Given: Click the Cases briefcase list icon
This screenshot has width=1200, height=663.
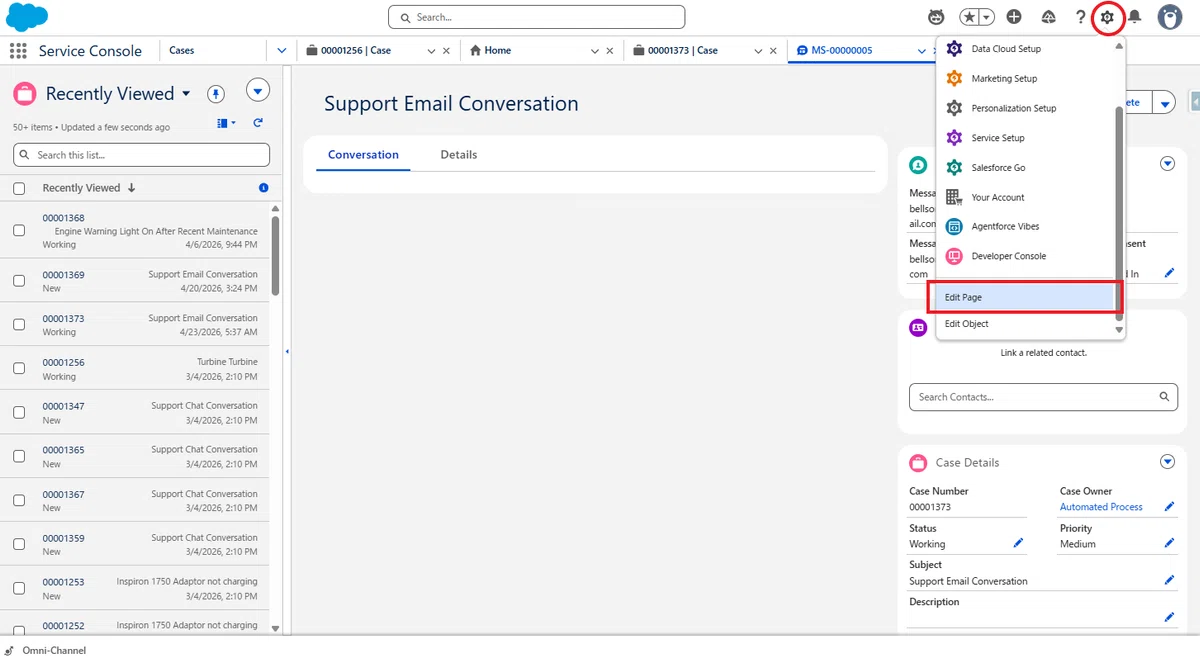Looking at the screenshot, I should (x=24, y=94).
